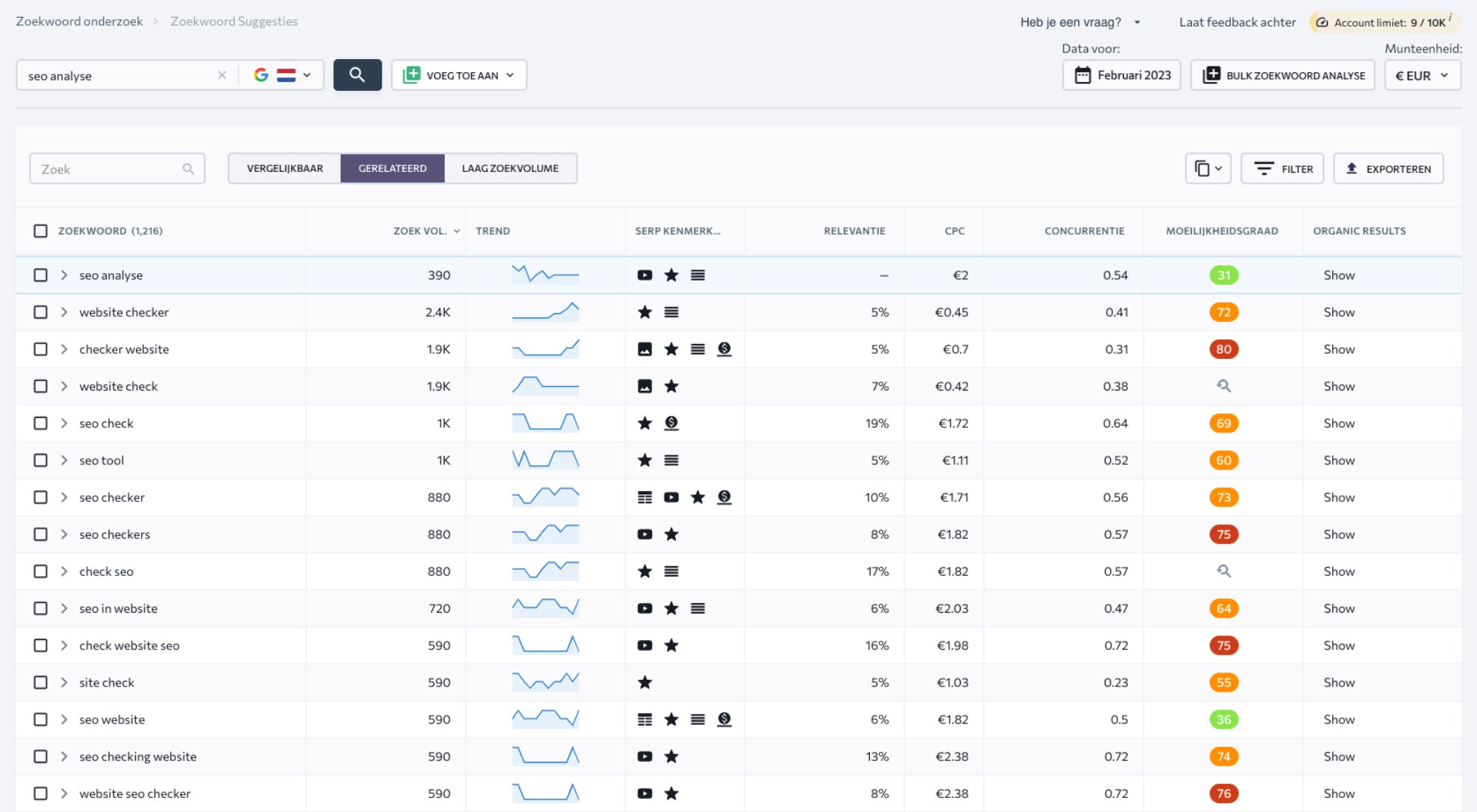Image resolution: width=1477 pixels, height=812 pixels.
Task: Open the EUR currency dropdown
Action: pyautogui.click(x=1422, y=75)
